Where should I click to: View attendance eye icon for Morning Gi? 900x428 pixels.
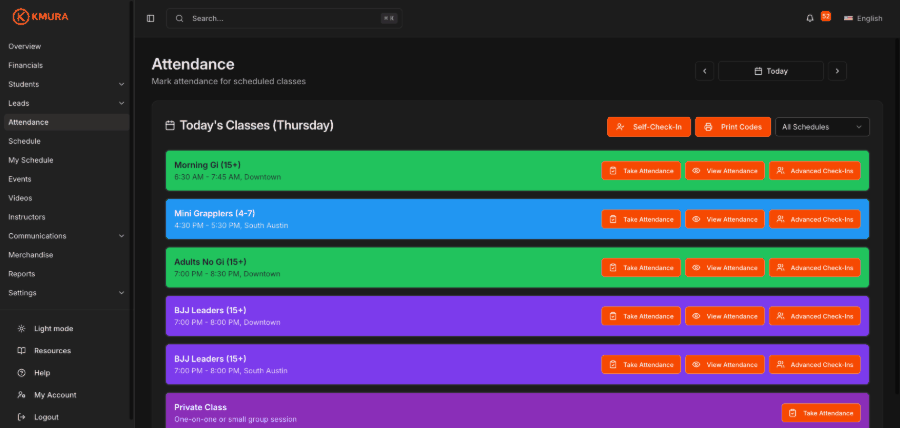click(696, 170)
